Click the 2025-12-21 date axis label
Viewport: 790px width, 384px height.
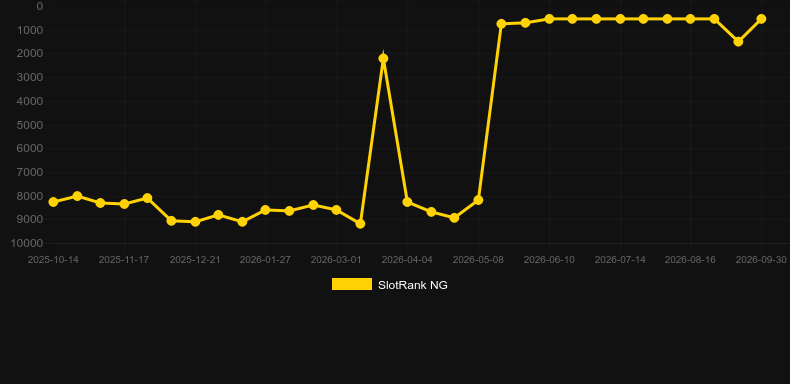tap(194, 260)
